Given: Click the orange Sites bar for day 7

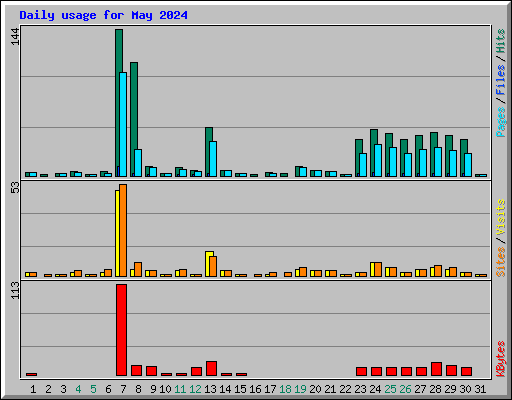Looking at the screenshot, I should coord(123,231).
